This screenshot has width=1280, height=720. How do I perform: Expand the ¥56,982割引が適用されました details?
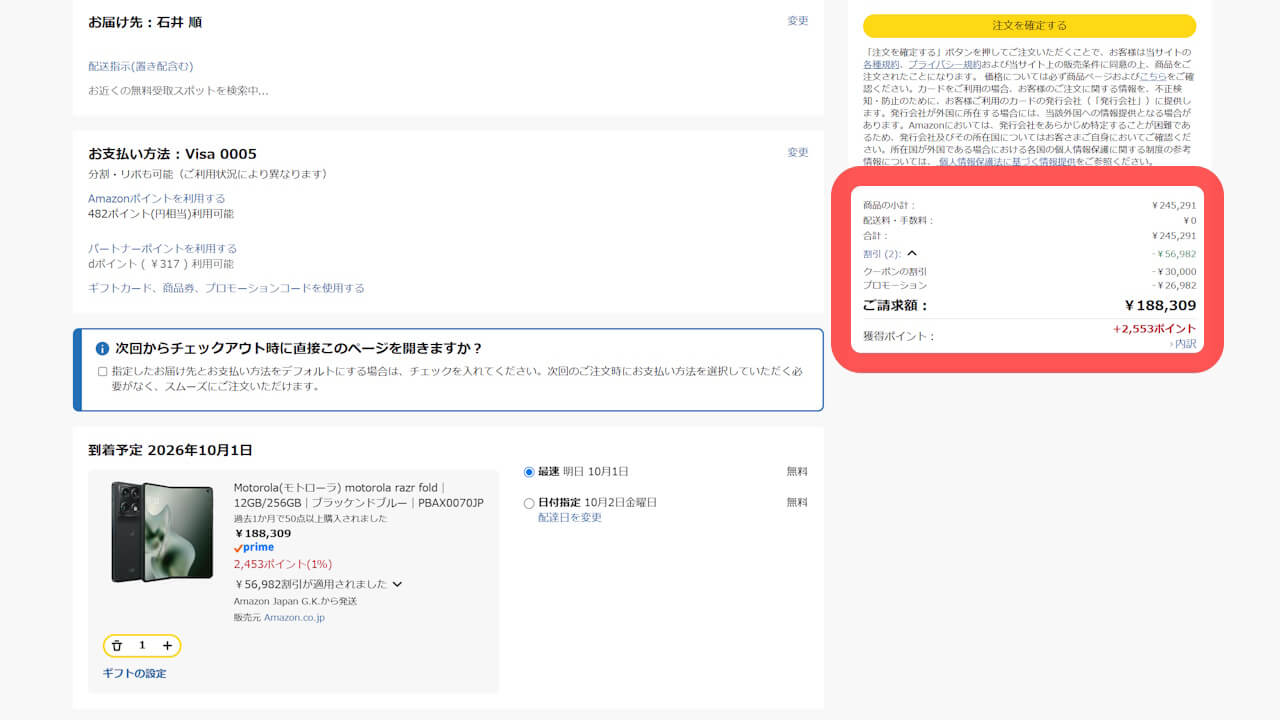pyautogui.click(x=397, y=584)
